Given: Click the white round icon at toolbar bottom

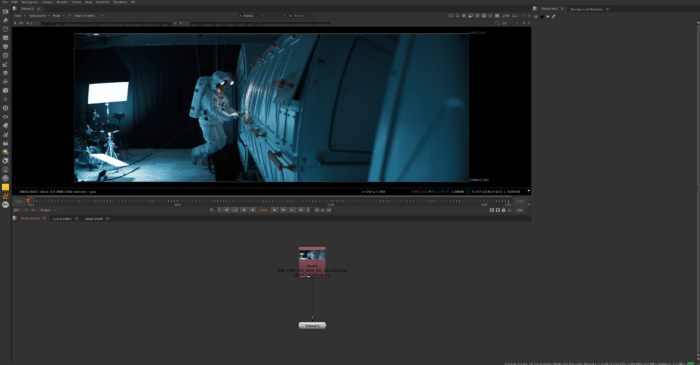Looking at the screenshot, I should click(x=5, y=204).
